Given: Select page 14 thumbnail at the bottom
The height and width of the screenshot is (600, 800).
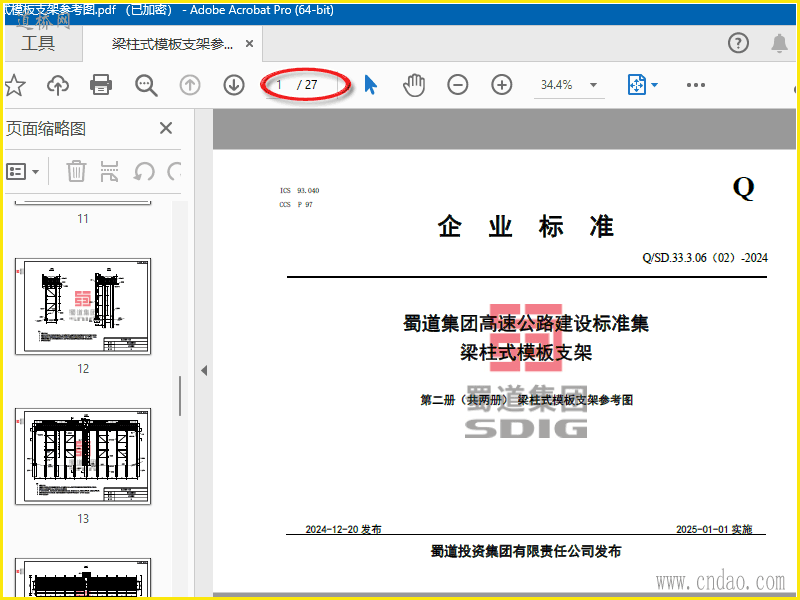Looking at the screenshot, I should click(83, 577).
